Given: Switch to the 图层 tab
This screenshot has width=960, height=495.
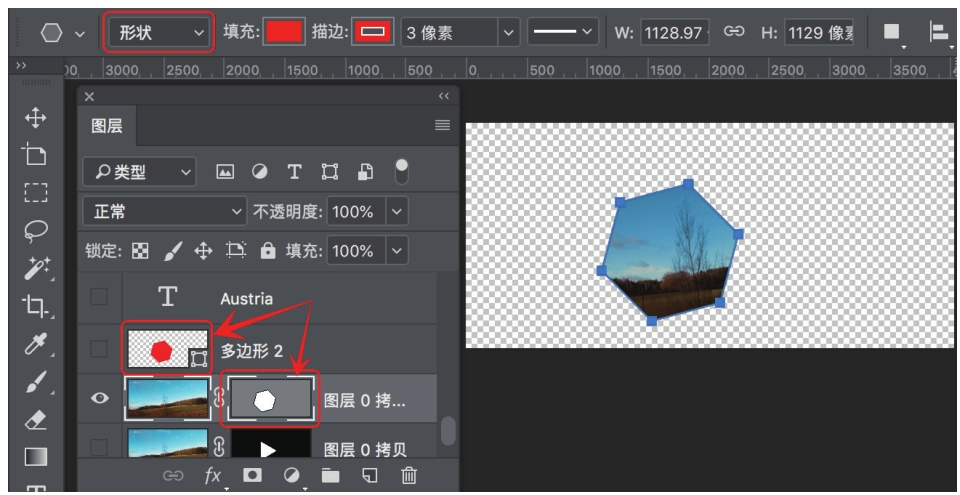Looking at the screenshot, I should pos(107,126).
